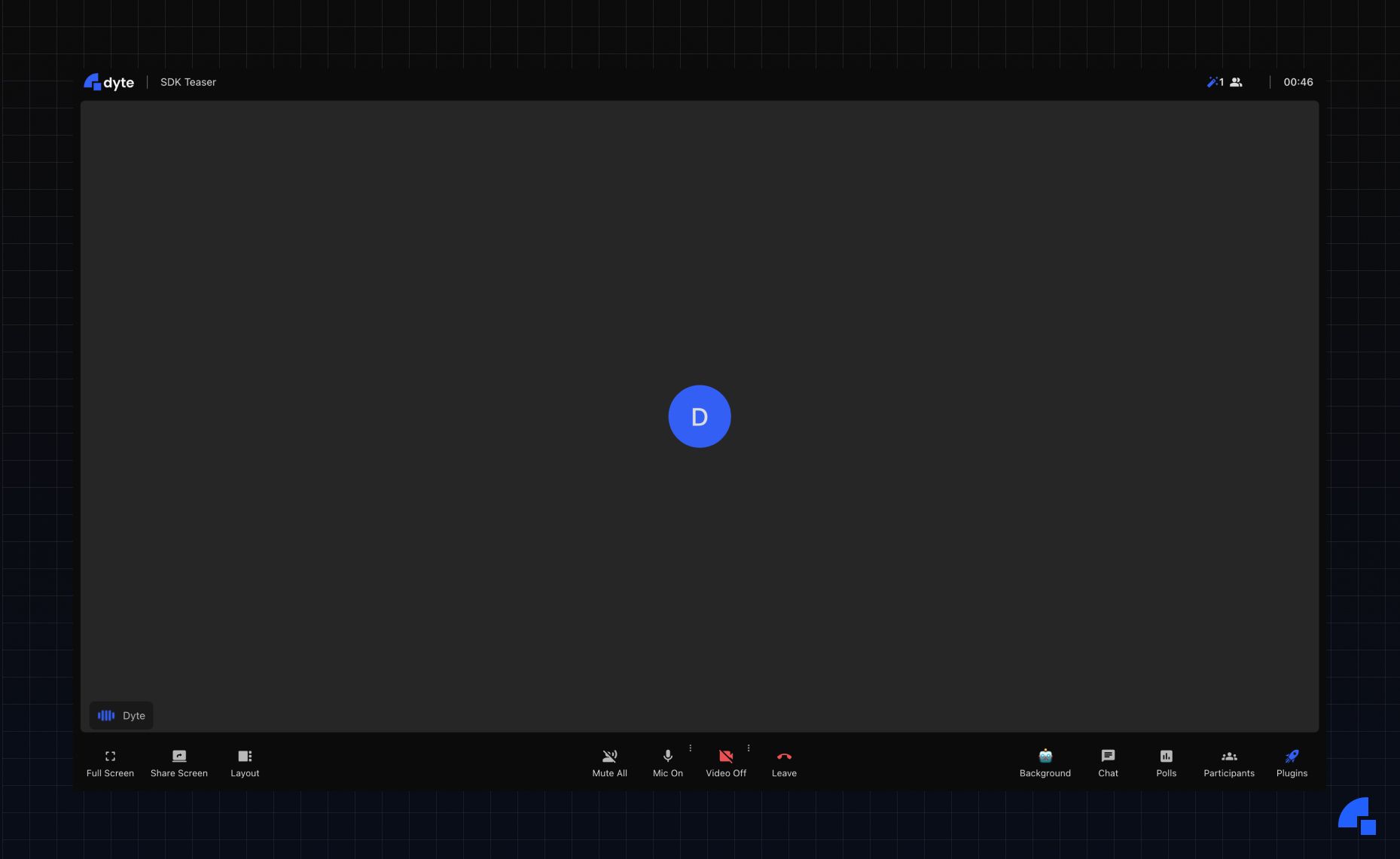
Task: Enter Full Screen mode
Action: 110,763
